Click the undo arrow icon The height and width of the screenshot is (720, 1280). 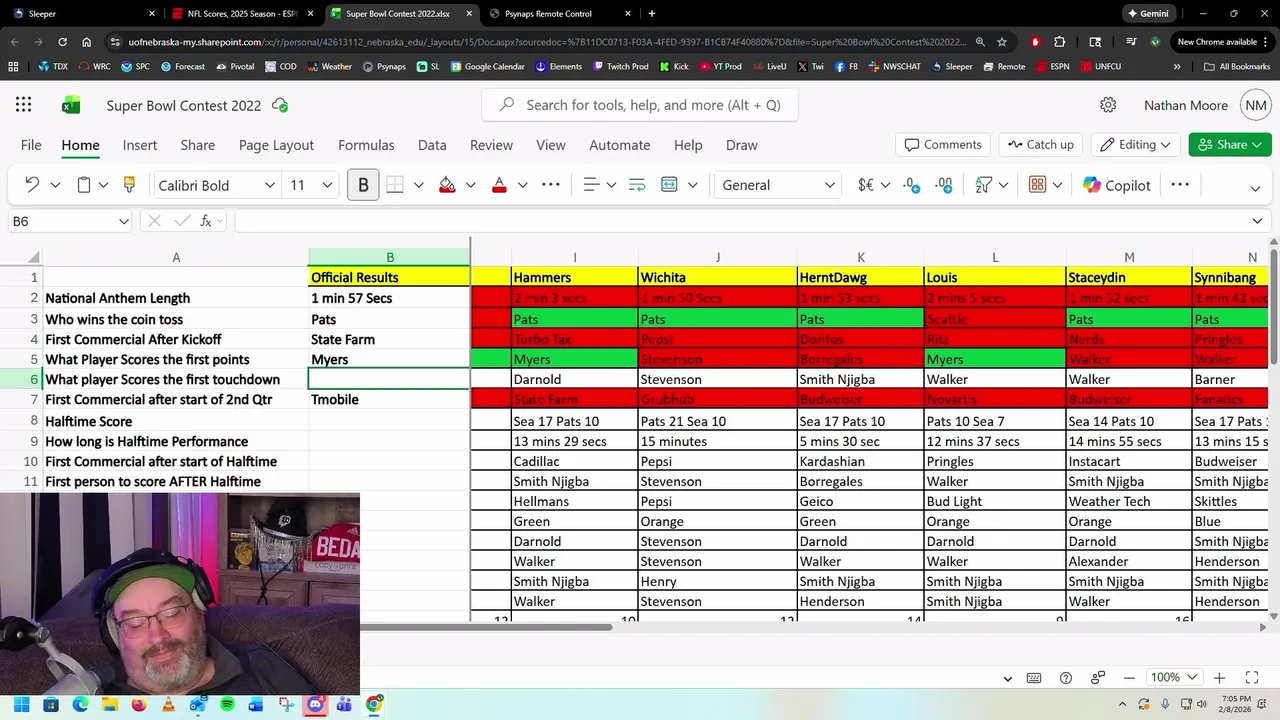[32, 185]
